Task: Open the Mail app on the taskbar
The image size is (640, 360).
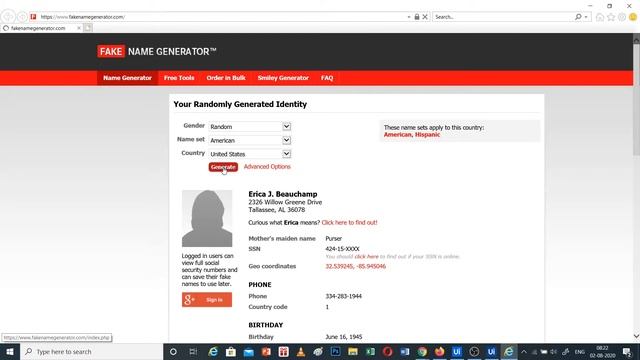Action: click(249, 351)
